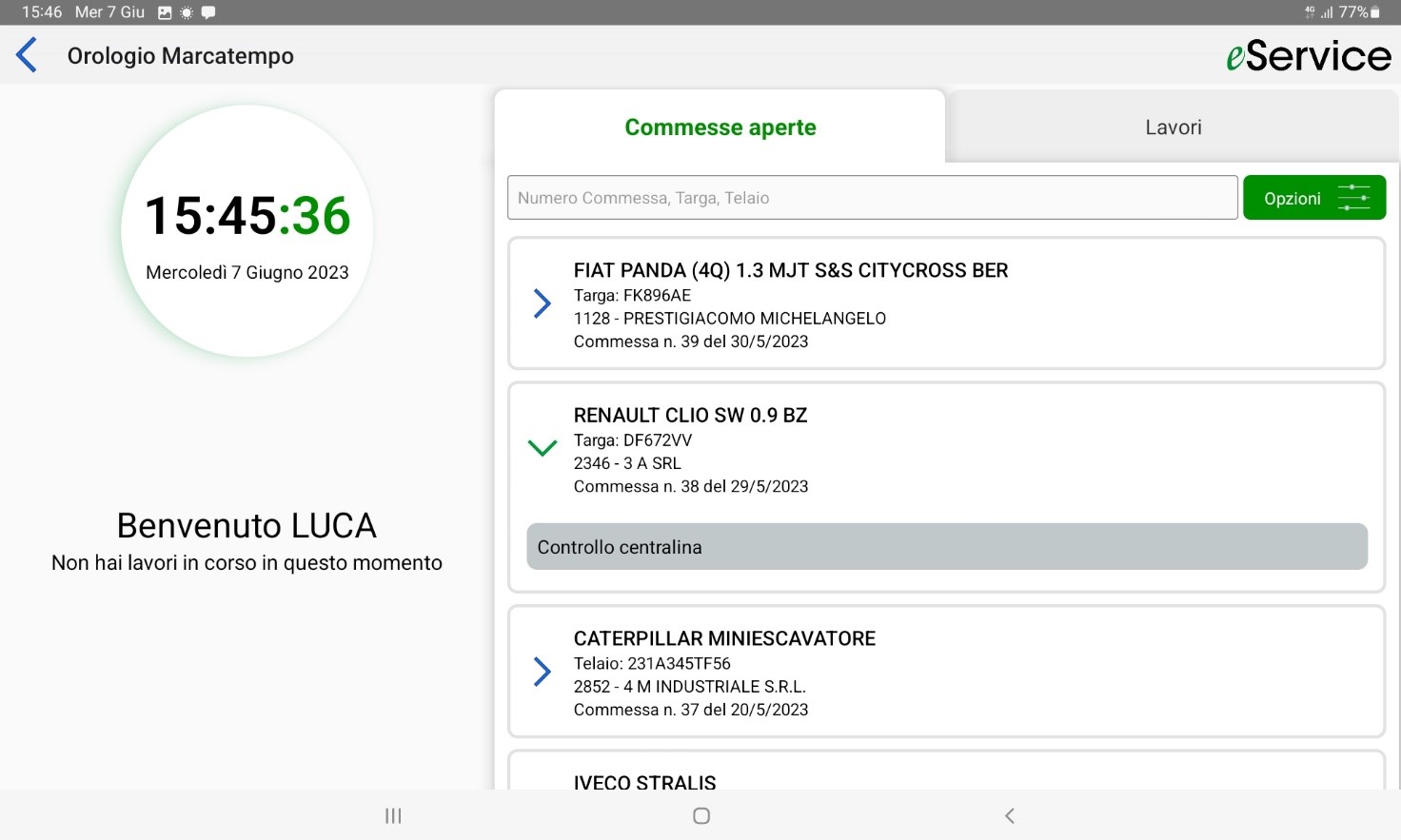Open Android recent apps button
The height and width of the screenshot is (840, 1401).
pos(393,815)
